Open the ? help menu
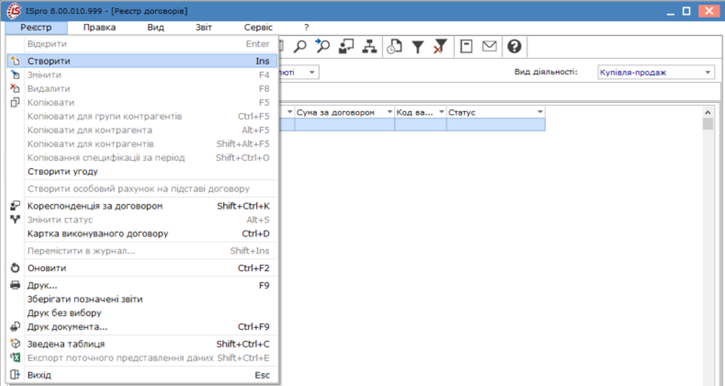Image resolution: width=725 pixels, height=386 pixels. pos(306,27)
